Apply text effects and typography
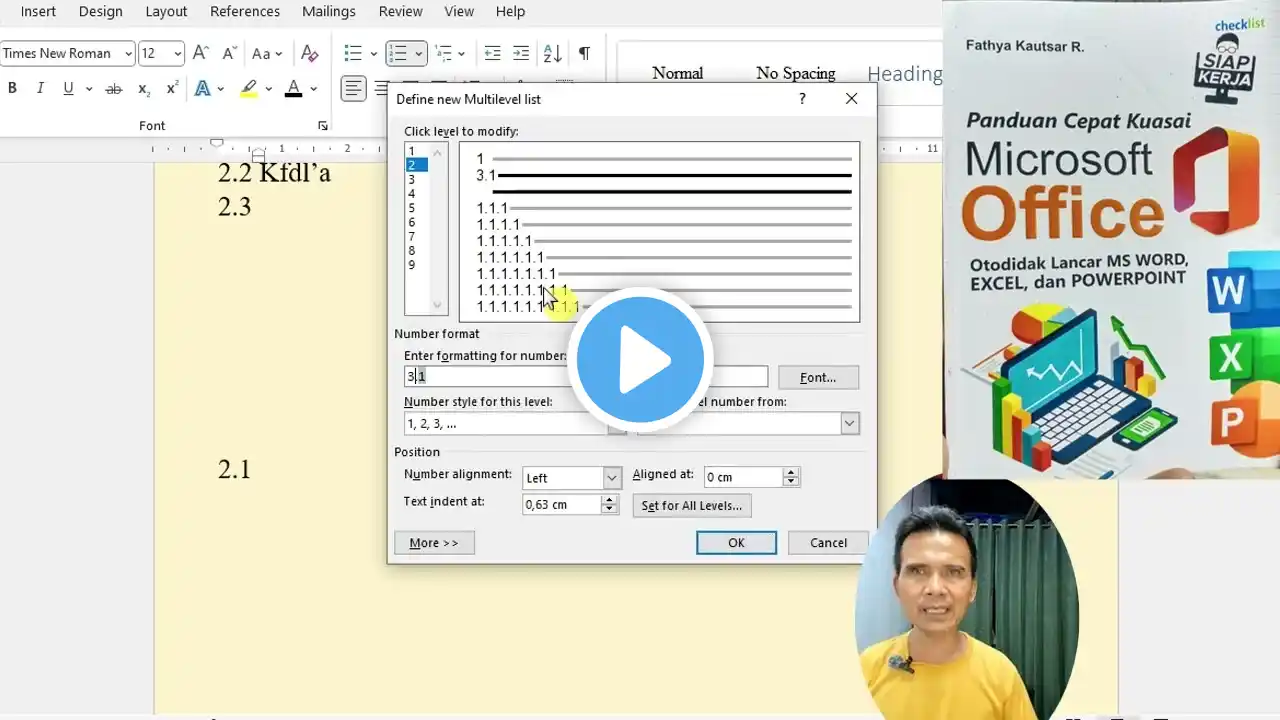Viewport: 1280px width, 720px height. tap(203, 88)
